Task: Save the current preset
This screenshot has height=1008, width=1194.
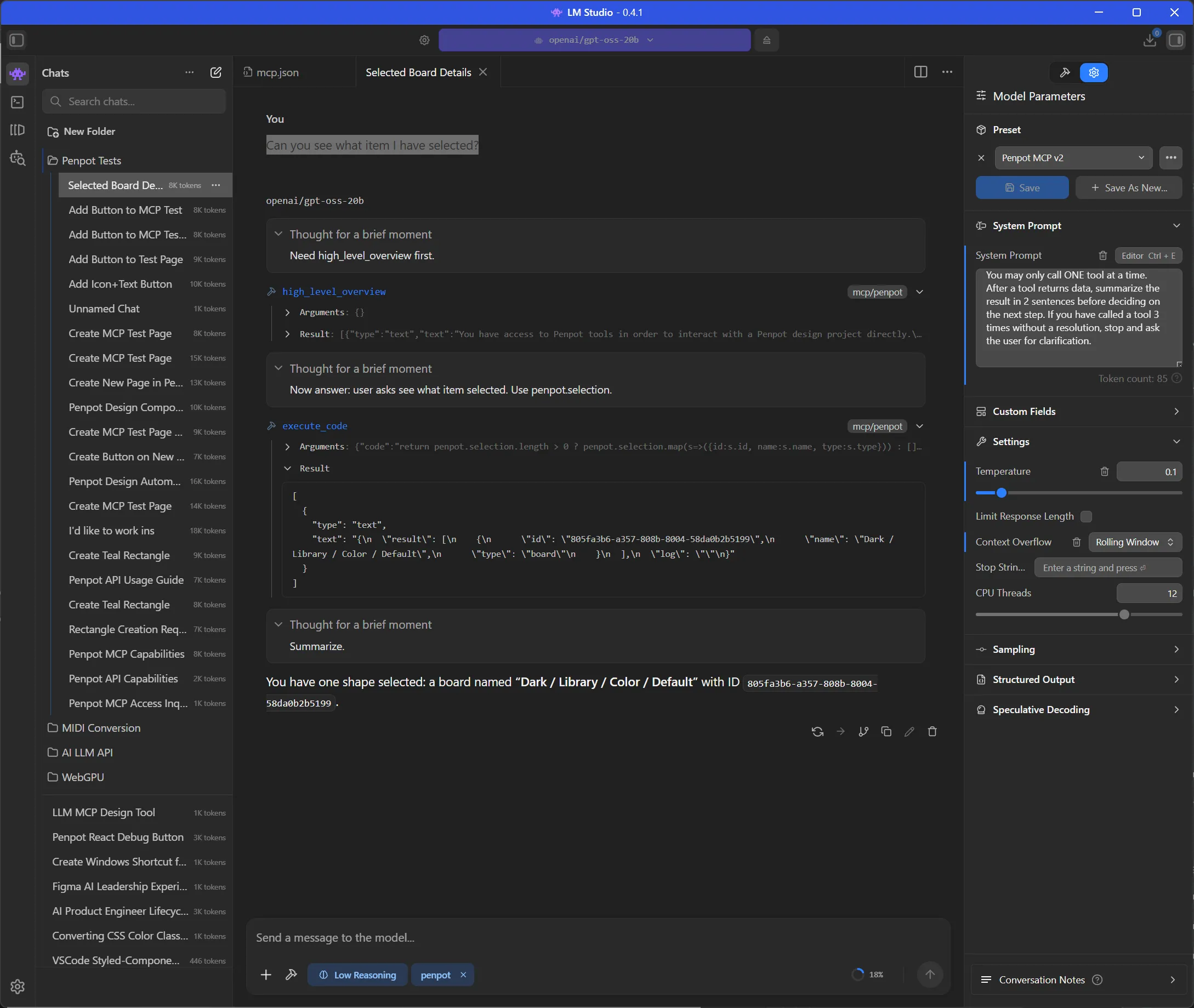Action: [1021, 187]
